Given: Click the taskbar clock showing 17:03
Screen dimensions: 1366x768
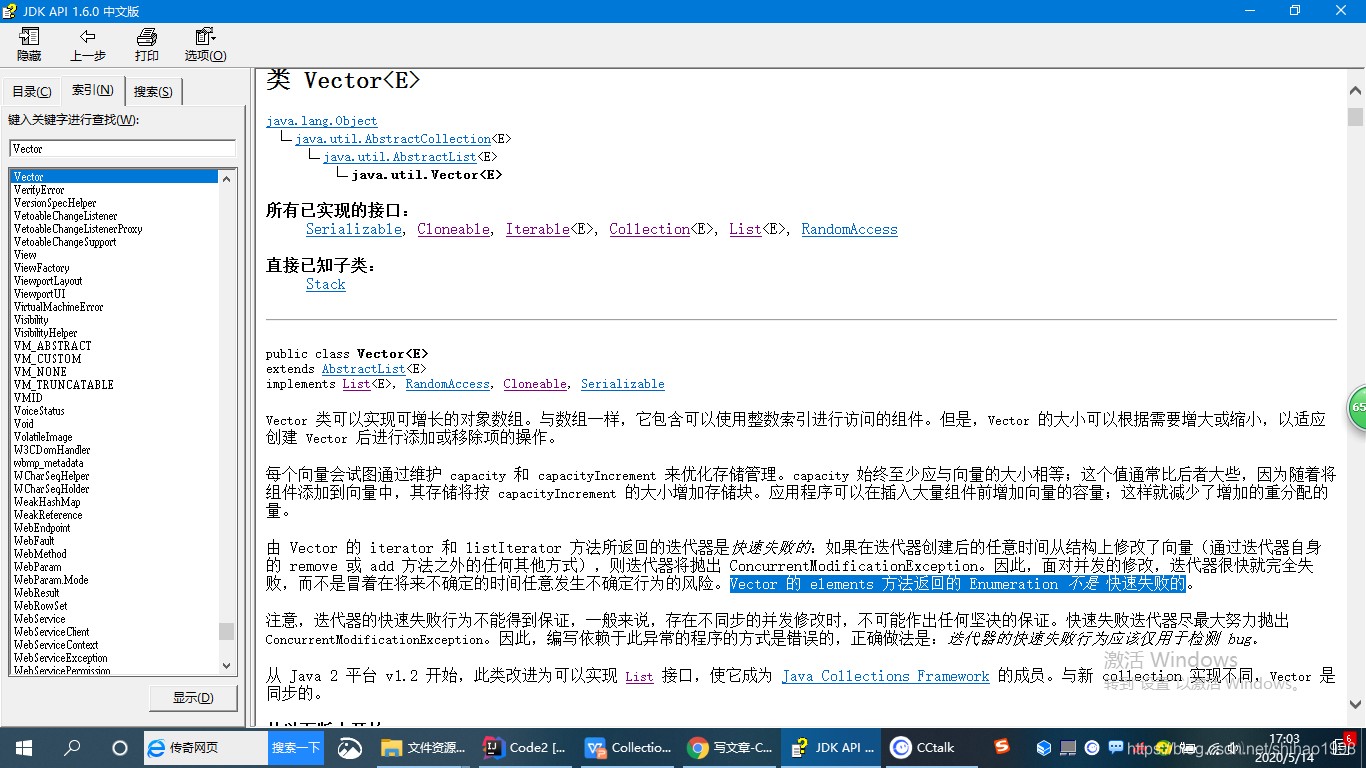Looking at the screenshot, I should click(1284, 747).
